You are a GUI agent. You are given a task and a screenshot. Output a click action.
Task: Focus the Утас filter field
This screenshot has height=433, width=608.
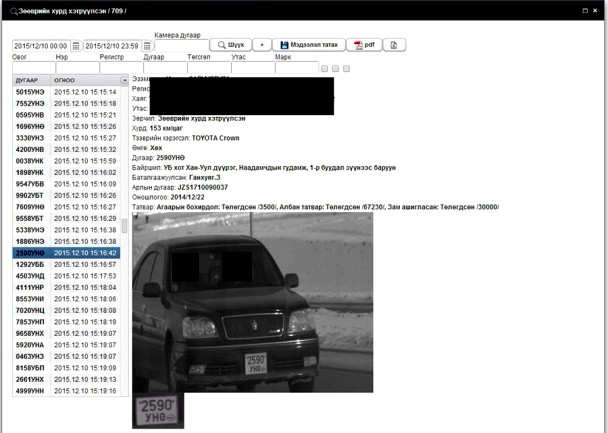[x=253, y=67]
